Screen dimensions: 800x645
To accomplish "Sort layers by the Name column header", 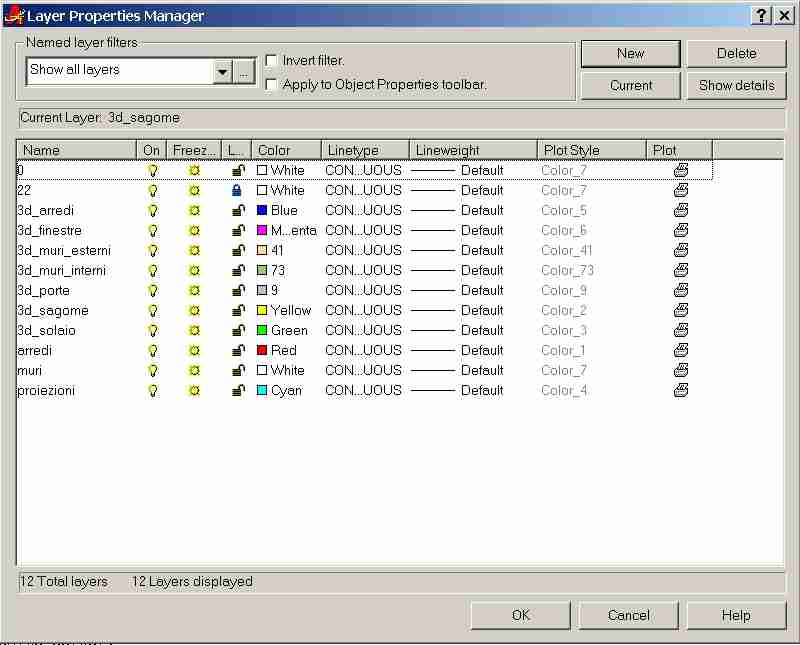I will point(77,151).
